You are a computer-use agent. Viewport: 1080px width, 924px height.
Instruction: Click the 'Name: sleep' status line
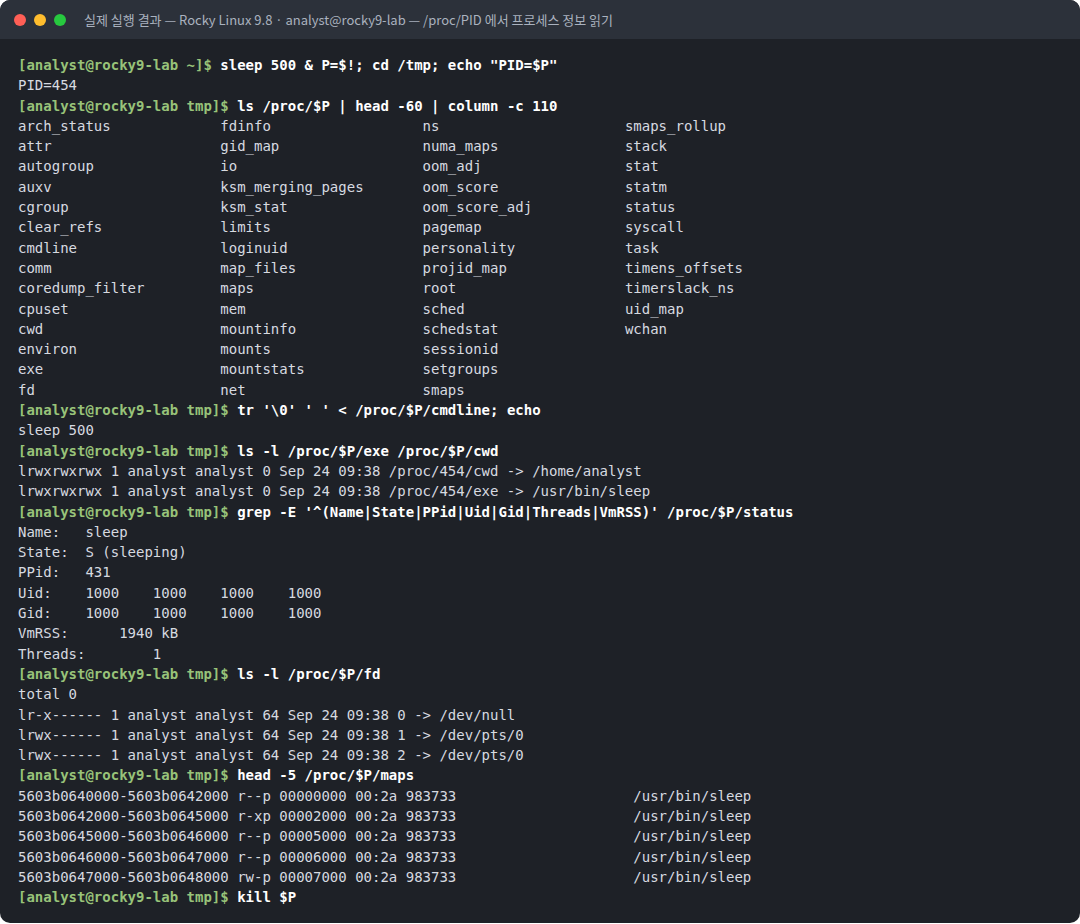[x=73, y=532]
